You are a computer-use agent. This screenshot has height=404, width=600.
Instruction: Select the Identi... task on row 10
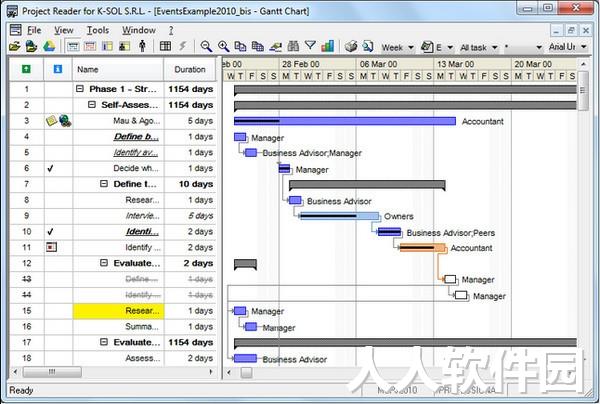pyautogui.click(x=142, y=231)
